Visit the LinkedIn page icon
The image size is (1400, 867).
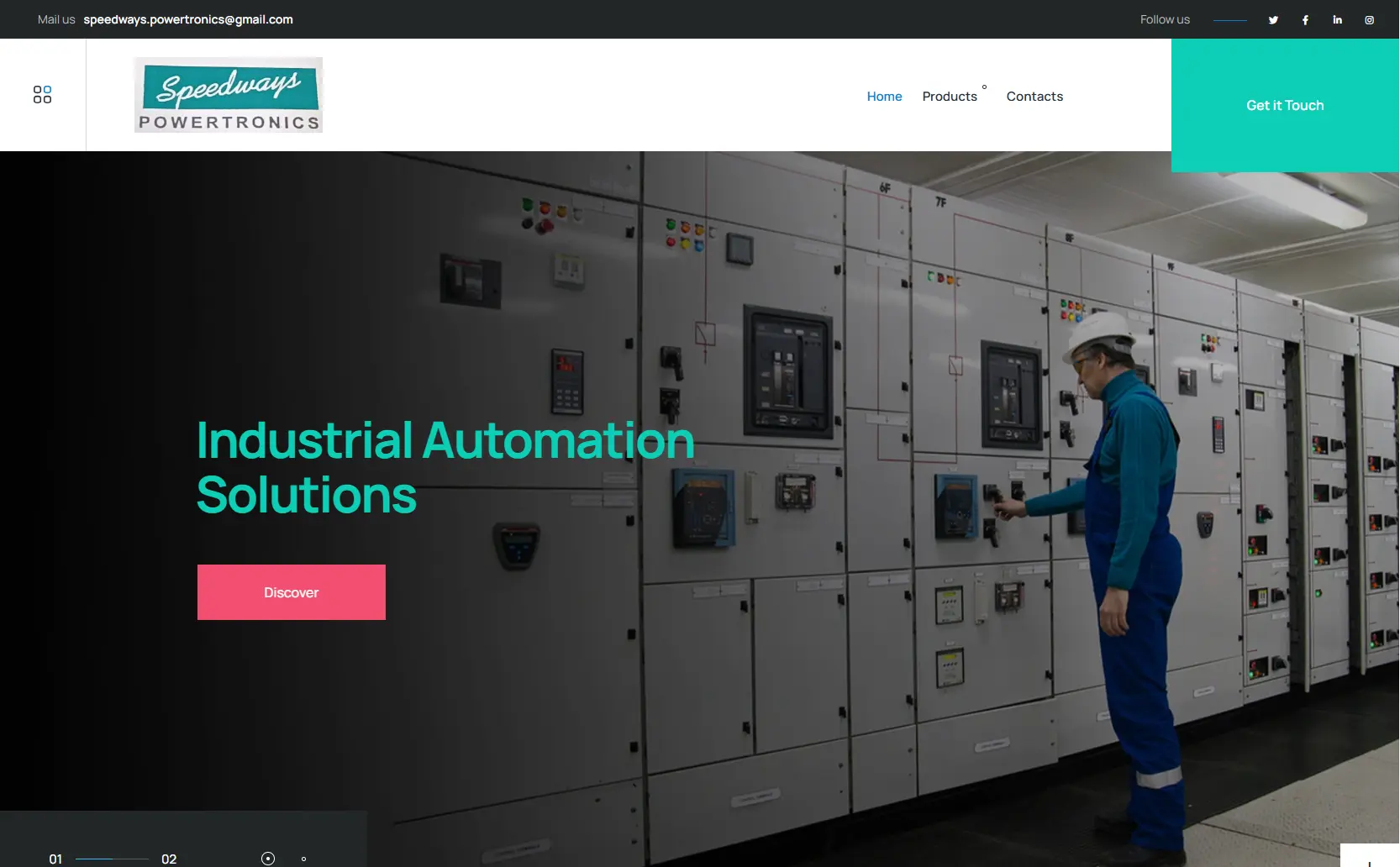click(1337, 20)
